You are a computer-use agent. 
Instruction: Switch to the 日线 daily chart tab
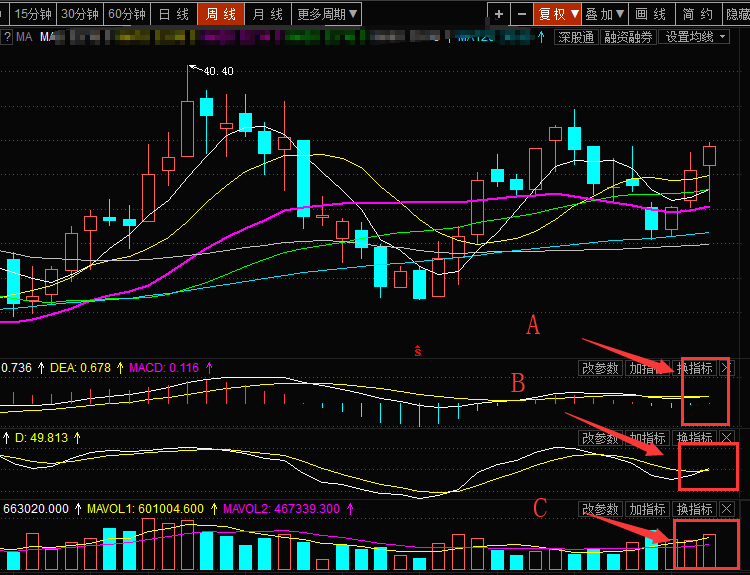[x=173, y=14]
